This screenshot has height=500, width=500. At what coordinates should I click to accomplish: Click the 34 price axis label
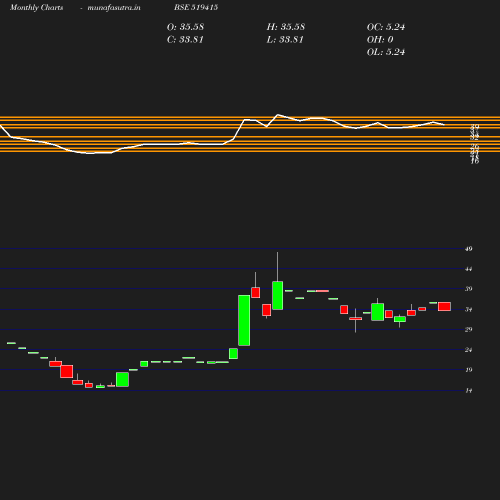tap(469, 310)
